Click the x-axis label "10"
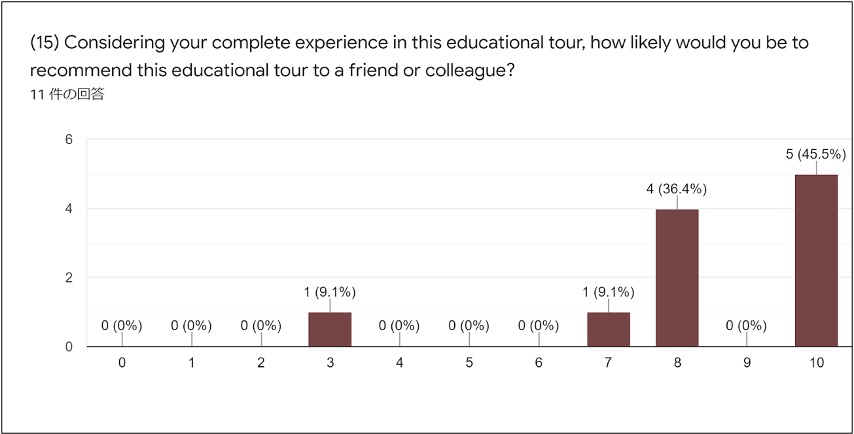Image resolution: width=854 pixels, height=434 pixels. 816,363
